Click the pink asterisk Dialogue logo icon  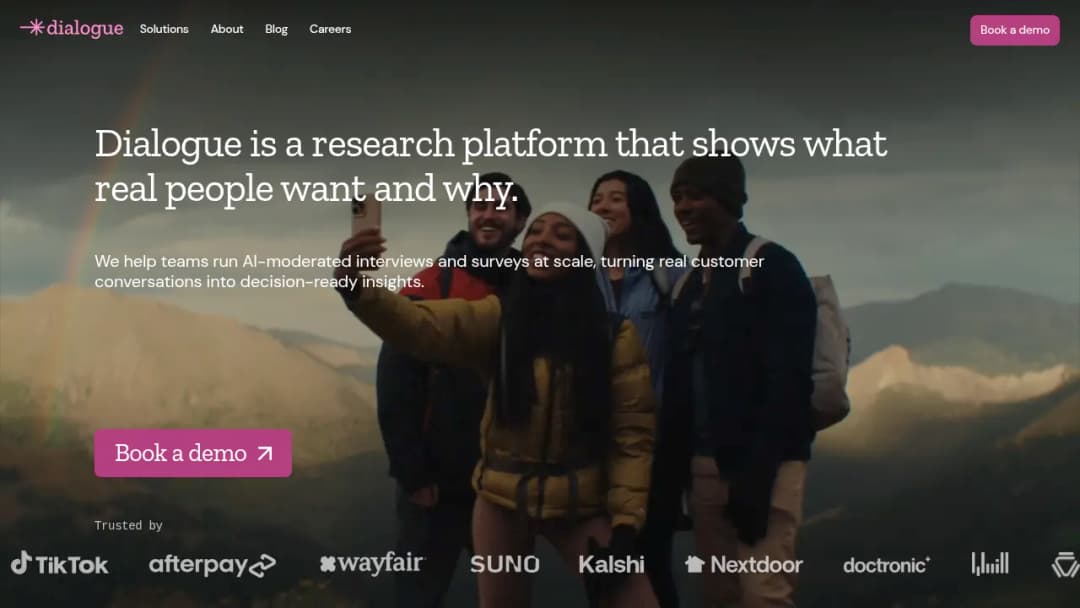click(x=32, y=28)
